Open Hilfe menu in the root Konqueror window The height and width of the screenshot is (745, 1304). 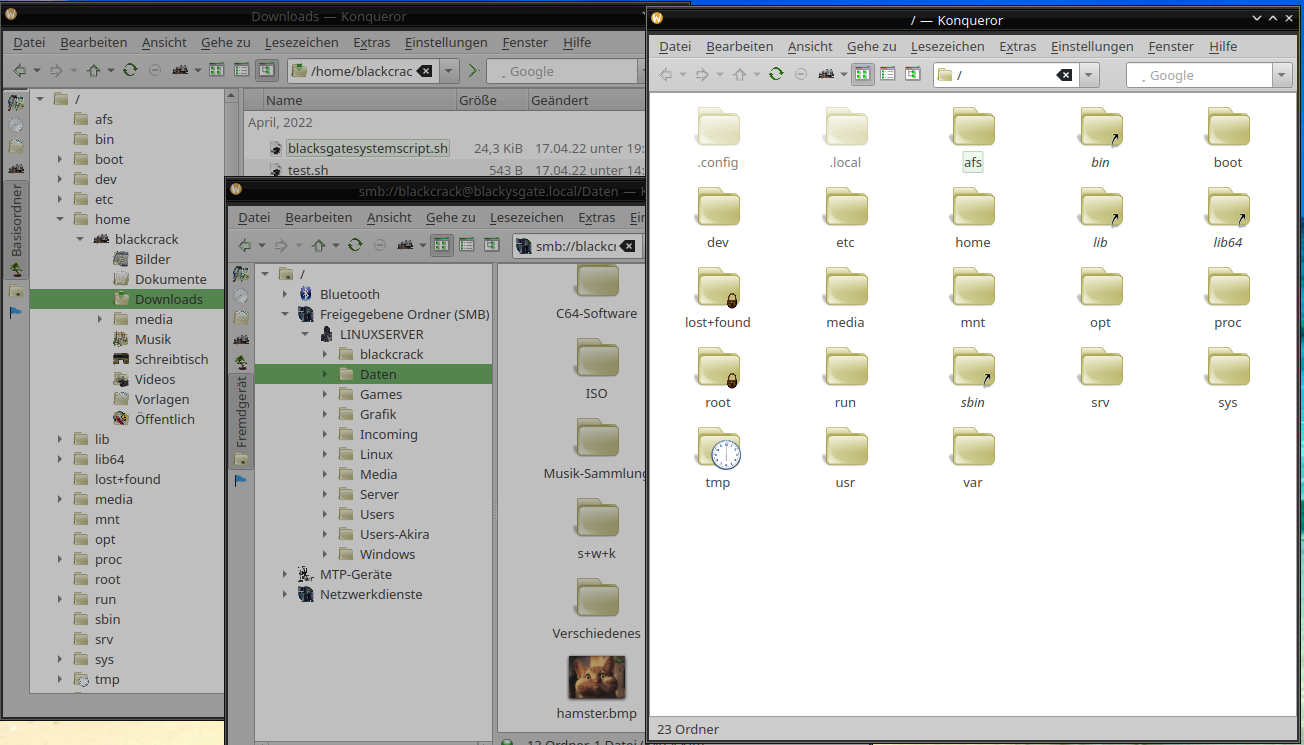pyautogui.click(x=1223, y=46)
